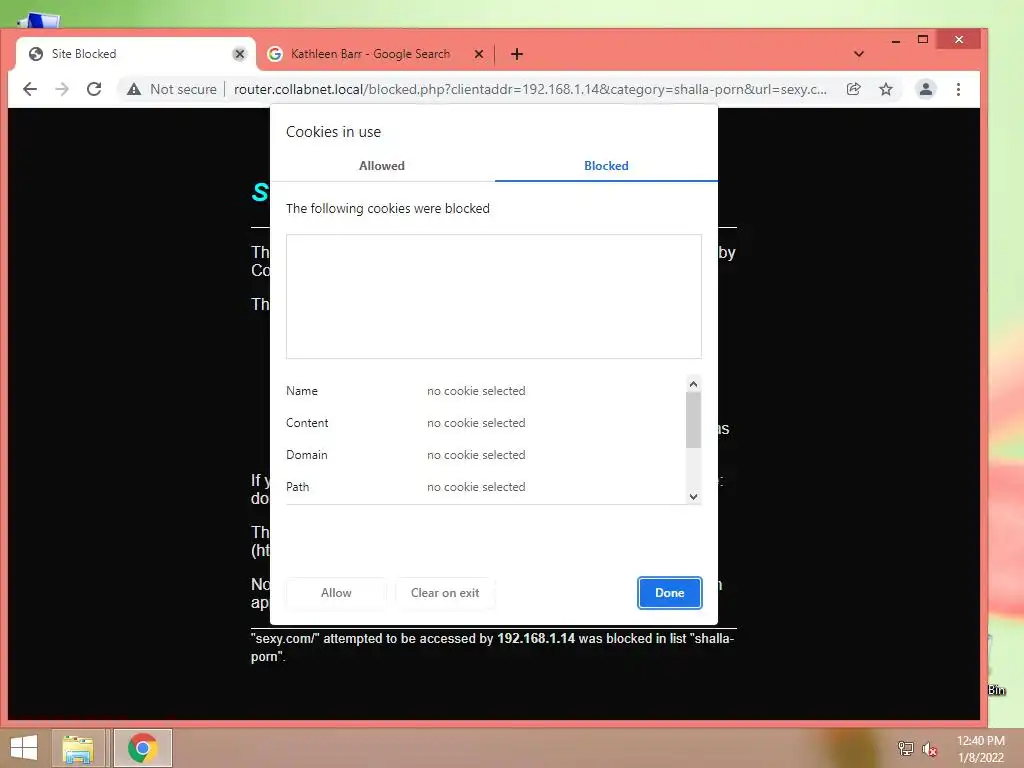1024x768 pixels.
Task: Click the blocked cookies list box
Action: click(494, 296)
